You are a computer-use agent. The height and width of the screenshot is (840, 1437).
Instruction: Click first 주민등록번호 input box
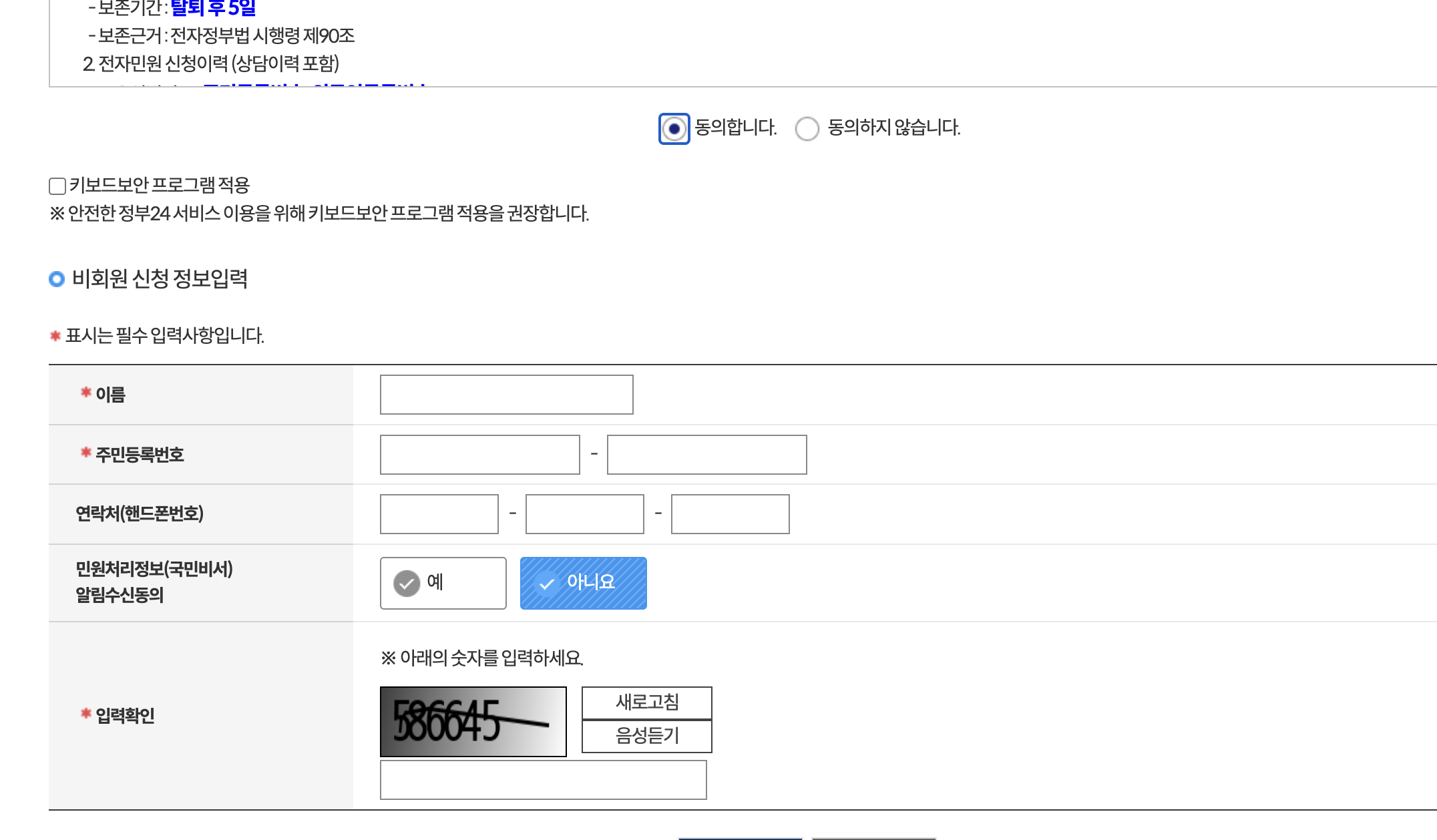[x=479, y=455]
